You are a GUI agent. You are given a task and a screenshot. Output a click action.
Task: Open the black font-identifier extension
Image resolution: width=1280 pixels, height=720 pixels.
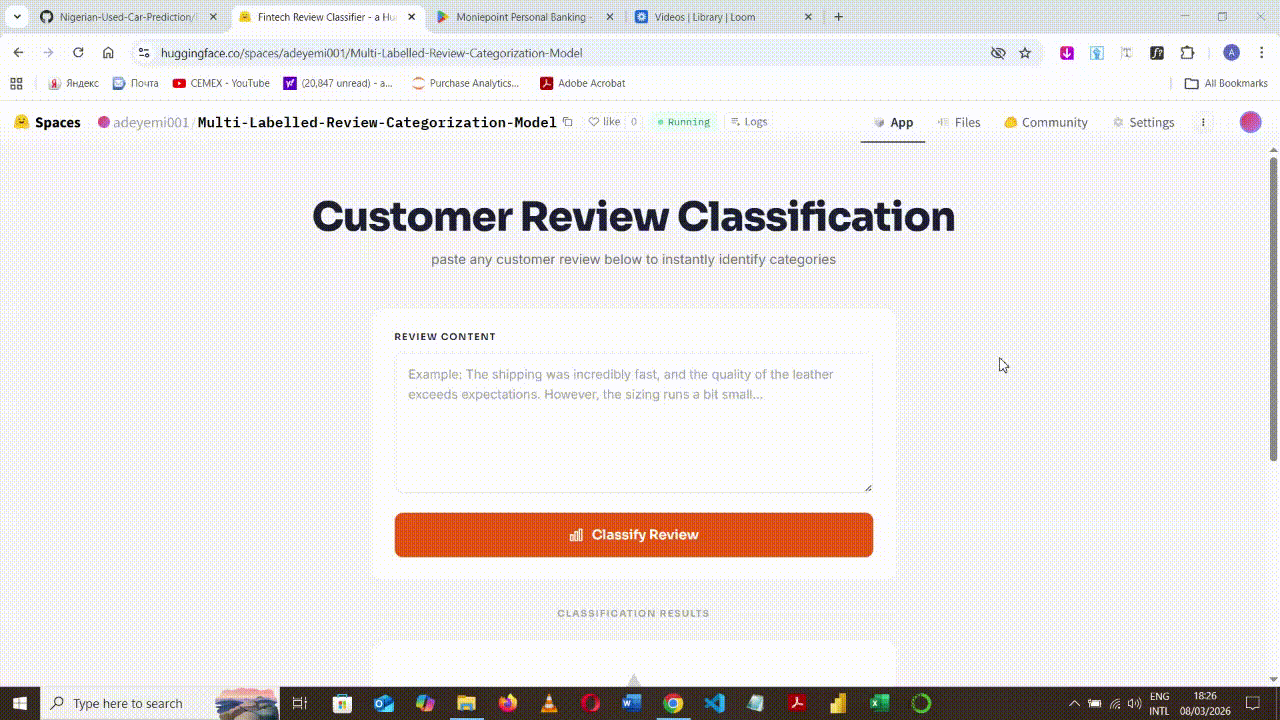[1157, 53]
